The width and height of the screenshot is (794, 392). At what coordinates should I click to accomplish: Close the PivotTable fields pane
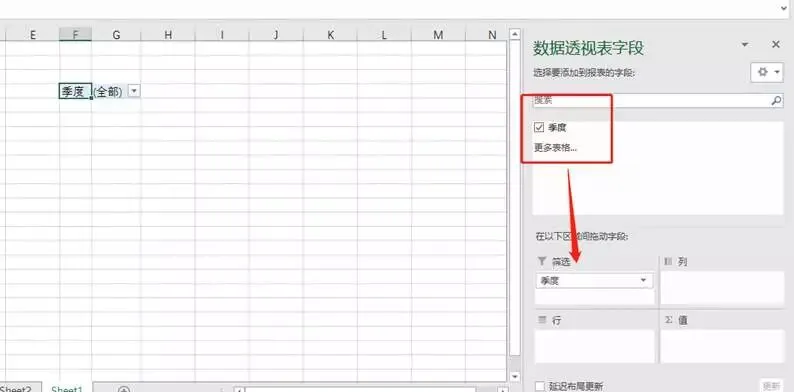(x=776, y=45)
